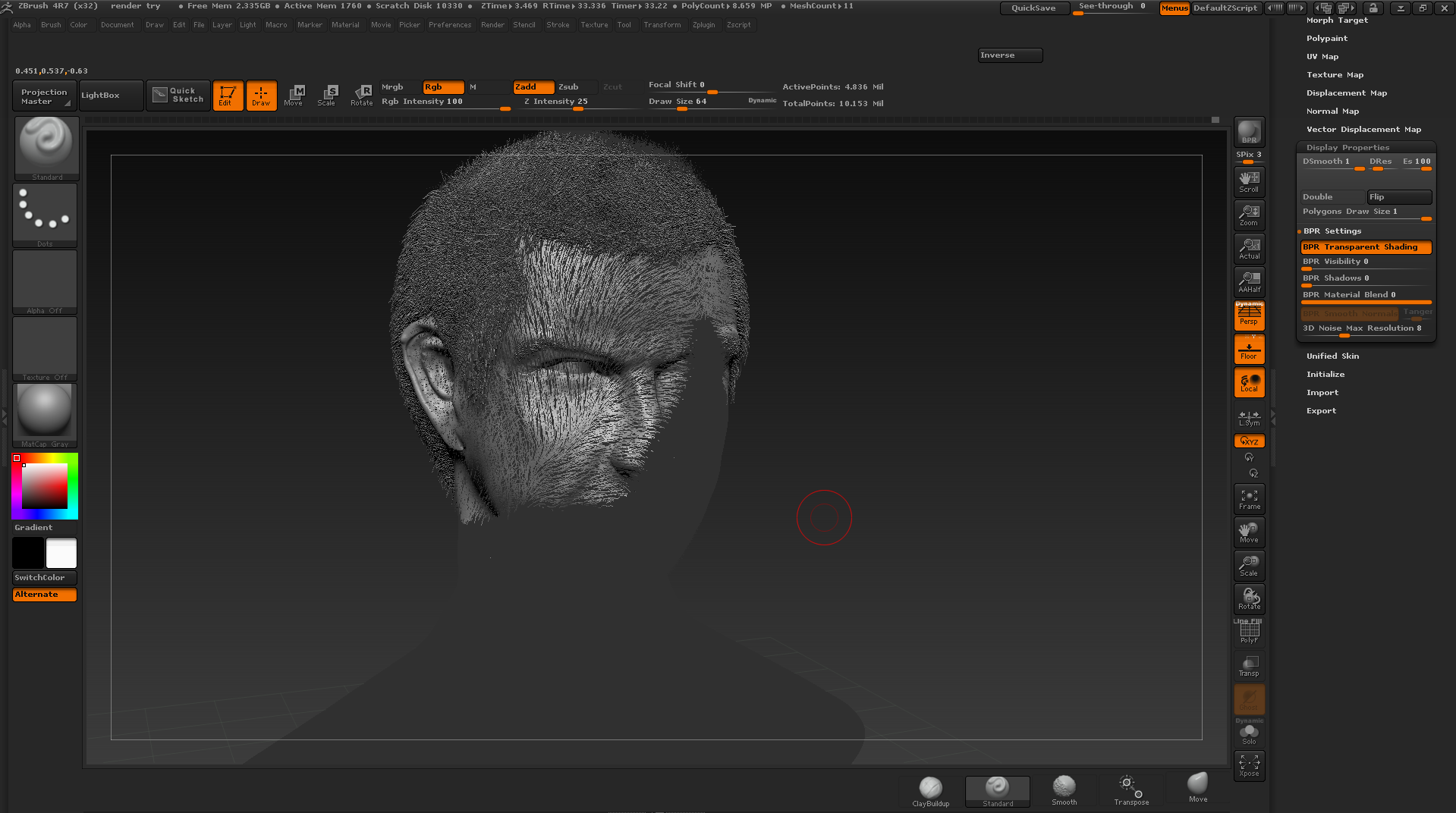Open the Brush menu
The image size is (1456, 813).
[x=51, y=25]
